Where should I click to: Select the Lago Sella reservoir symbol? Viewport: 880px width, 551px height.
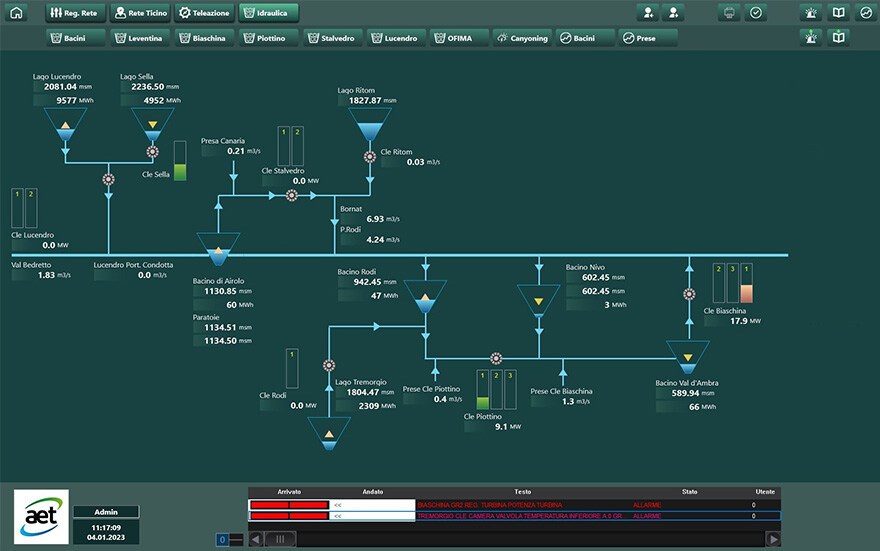tap(153, 123)
